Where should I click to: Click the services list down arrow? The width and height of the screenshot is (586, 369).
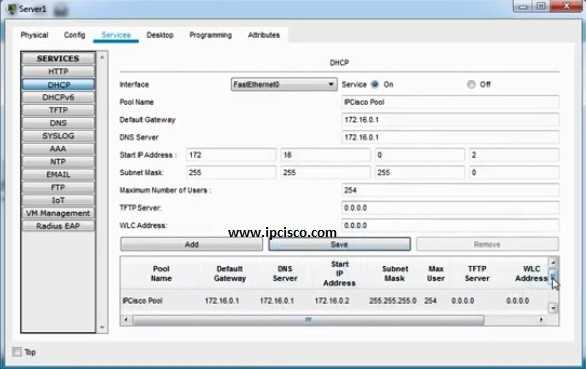point(102,328)
